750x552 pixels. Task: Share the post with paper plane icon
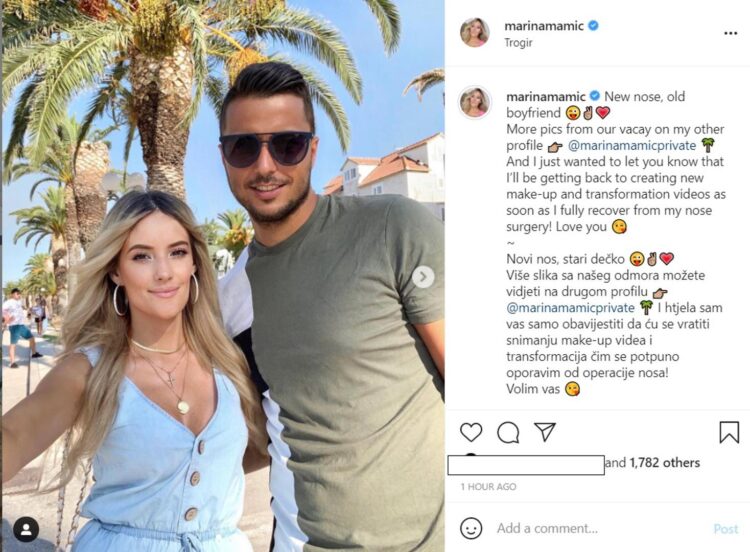point(545,432)
